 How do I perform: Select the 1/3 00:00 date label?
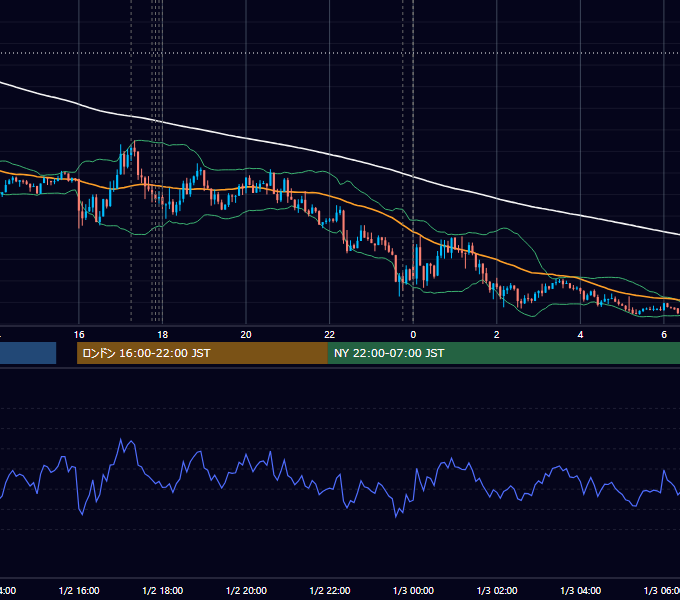click(413, 590)
